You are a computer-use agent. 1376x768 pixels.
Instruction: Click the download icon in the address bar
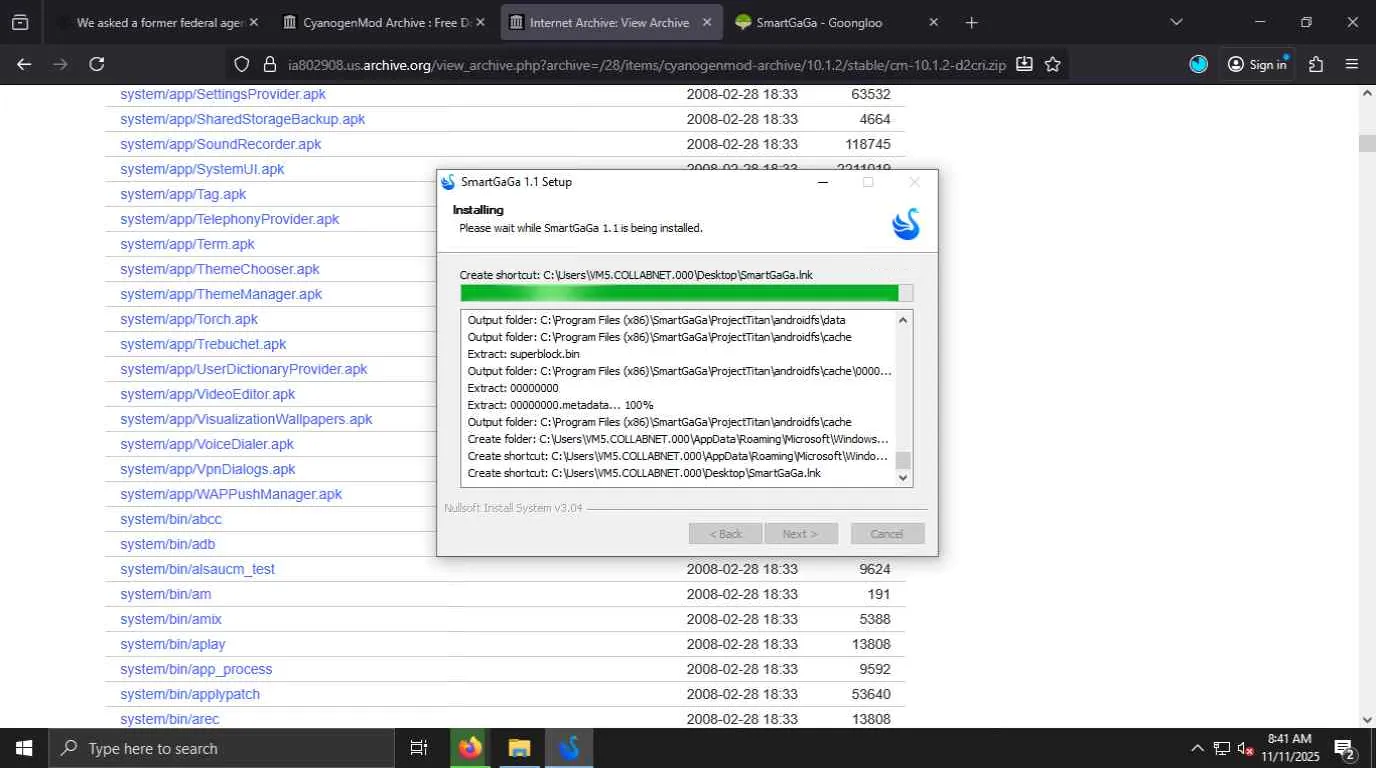[1024, 64]
